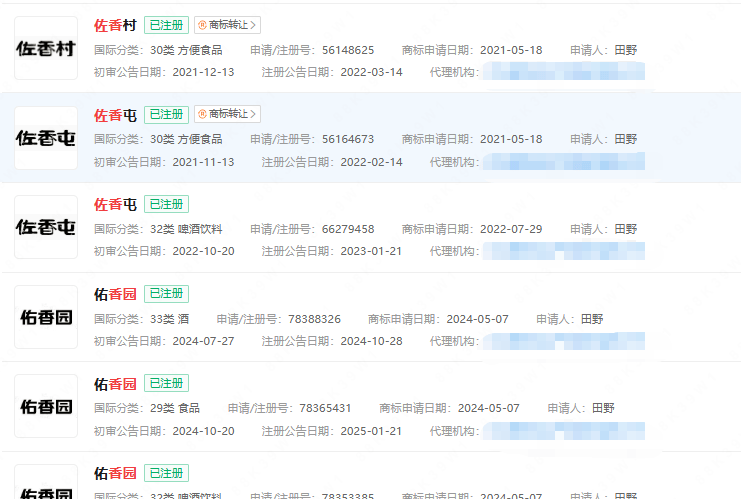
Task: Open 佑香园 title link for registration 78388326
Action: [115, 294]
